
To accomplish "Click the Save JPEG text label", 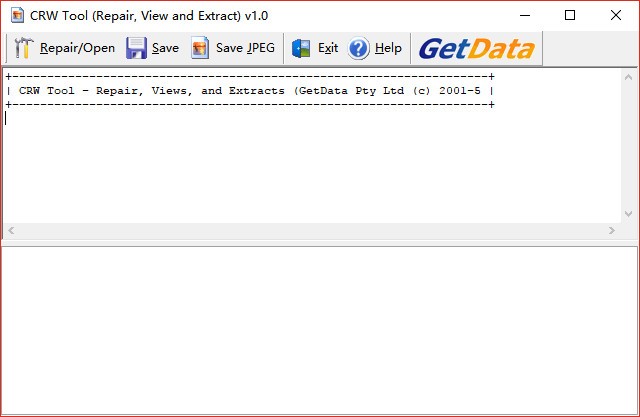I will pos(245,48).
